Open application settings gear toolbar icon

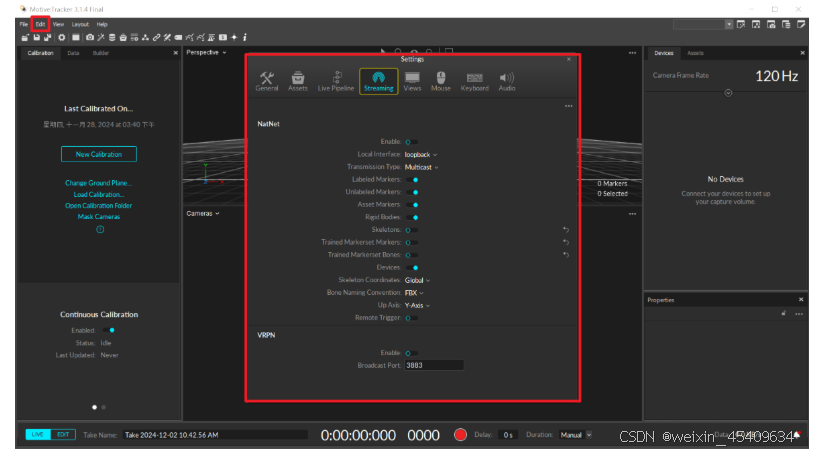pos(61,37)
